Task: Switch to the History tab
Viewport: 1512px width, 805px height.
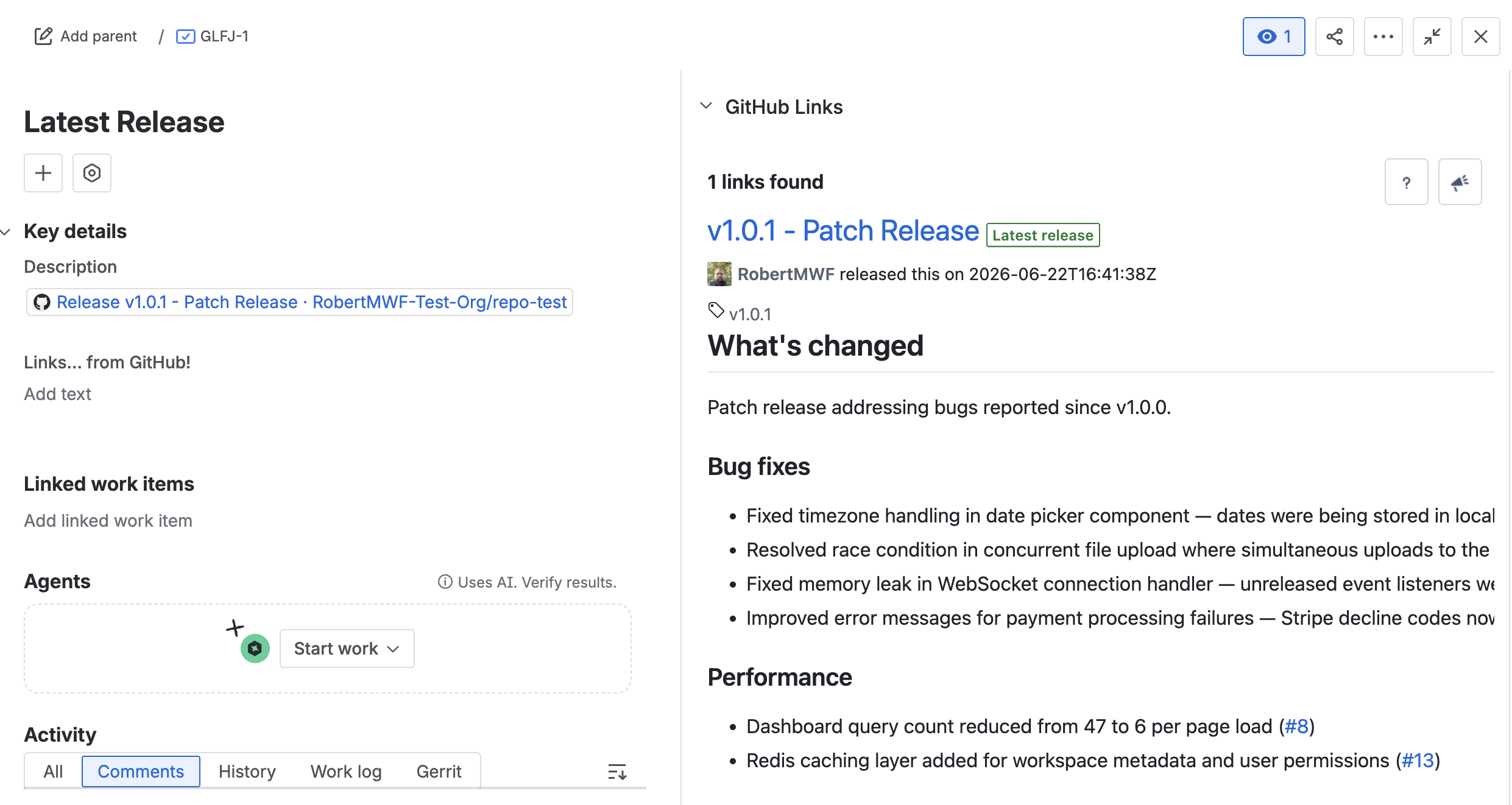Action: coord(247,772)
